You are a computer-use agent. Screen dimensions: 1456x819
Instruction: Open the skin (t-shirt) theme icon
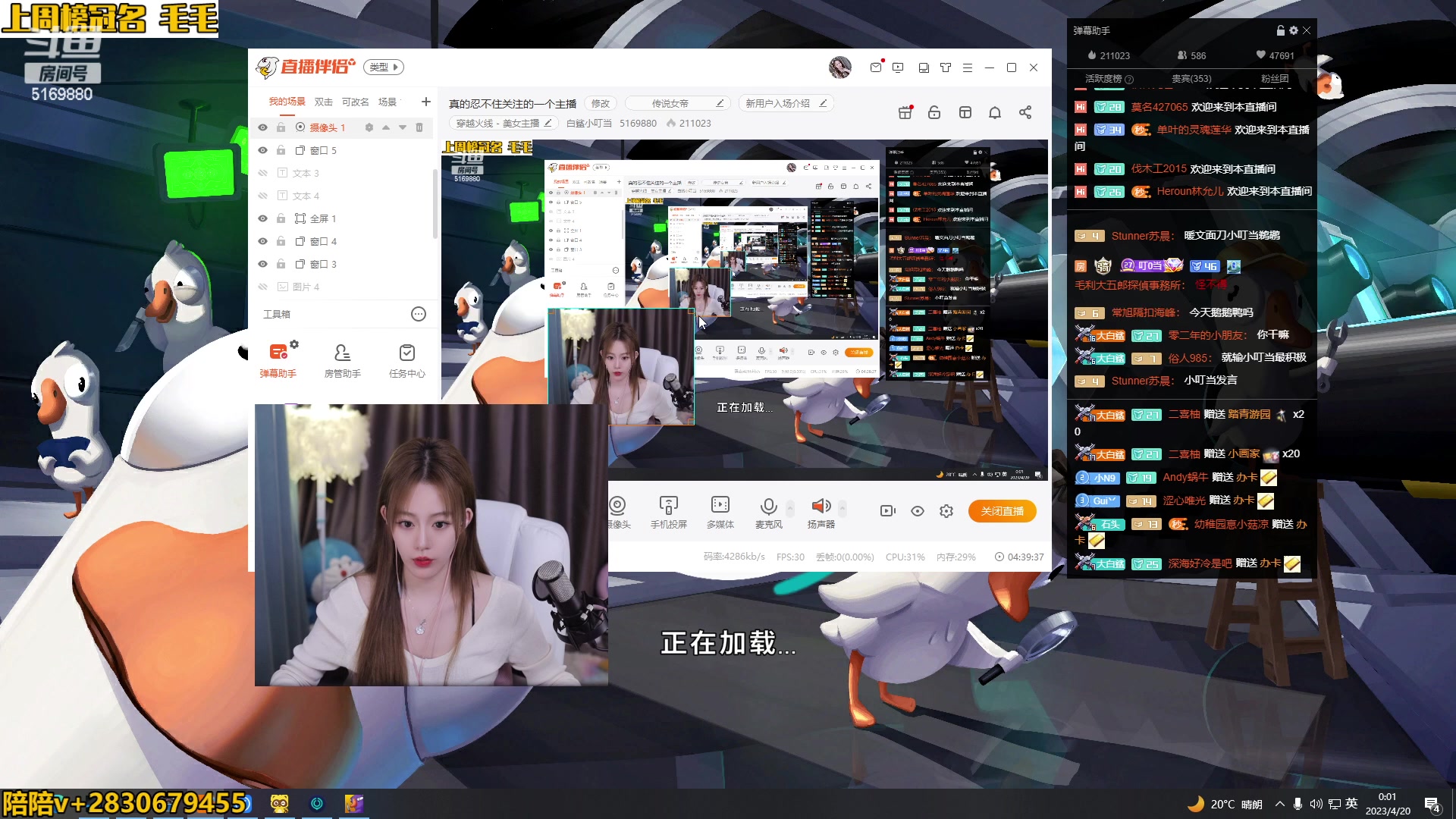click(946, 67)
